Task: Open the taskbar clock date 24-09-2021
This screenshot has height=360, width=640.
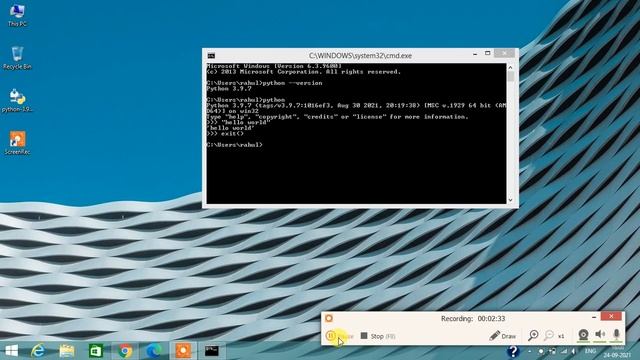Action: (x=617, y=356)
